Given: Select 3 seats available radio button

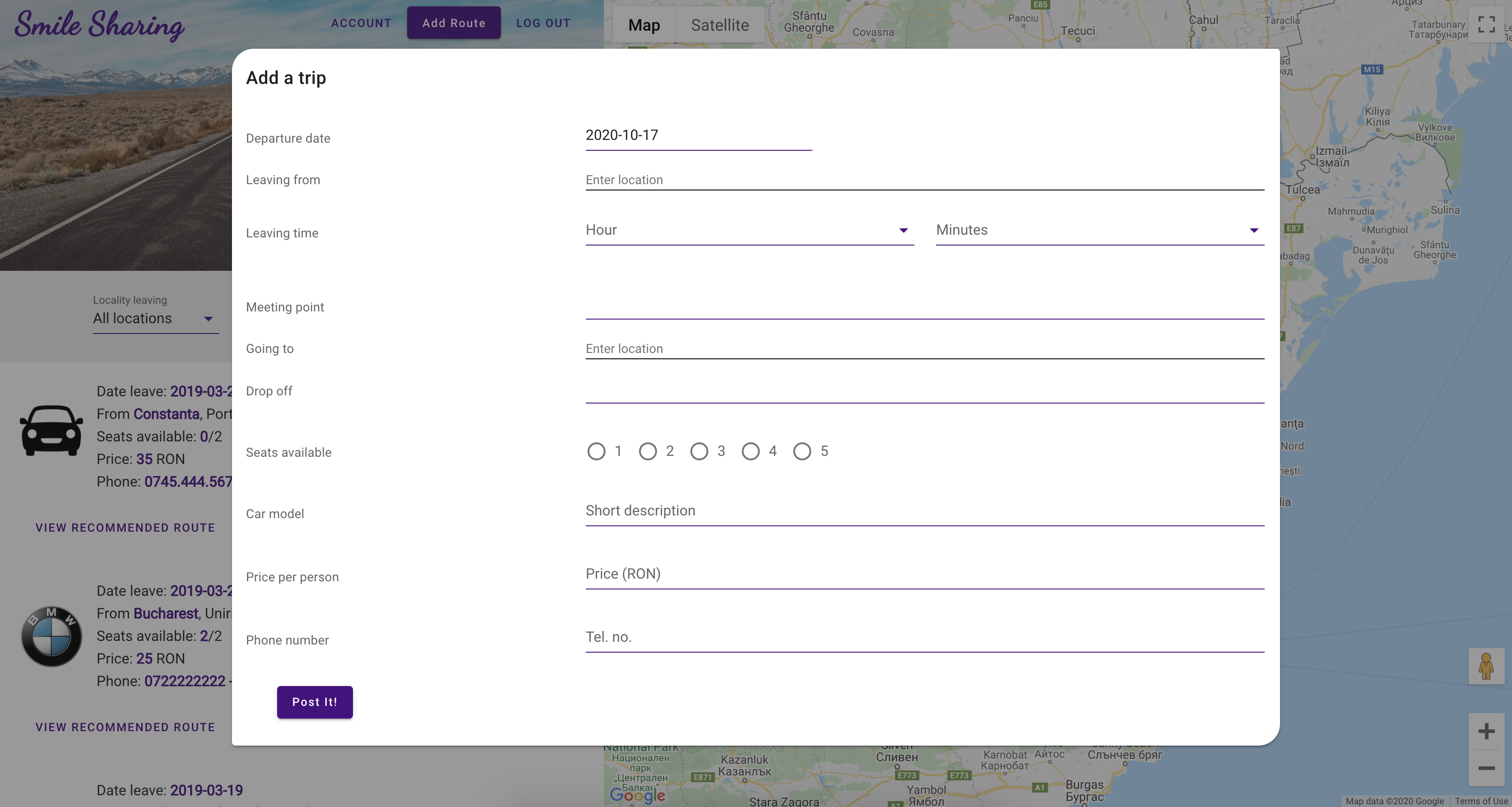Looking at the screenshot, I should [x=699, y=451].
